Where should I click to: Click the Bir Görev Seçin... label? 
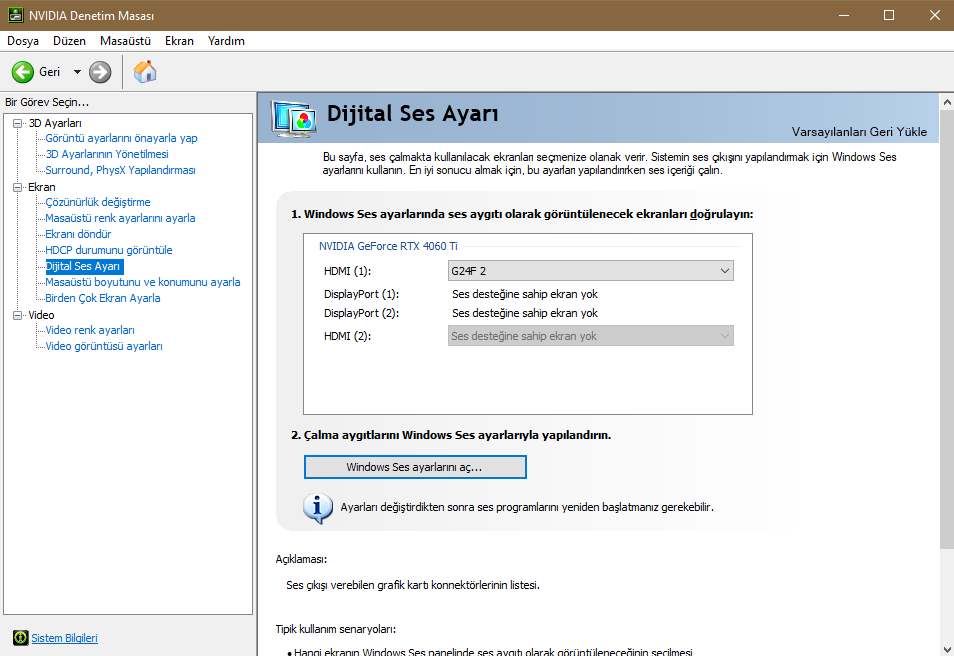[x=47, y=102]
